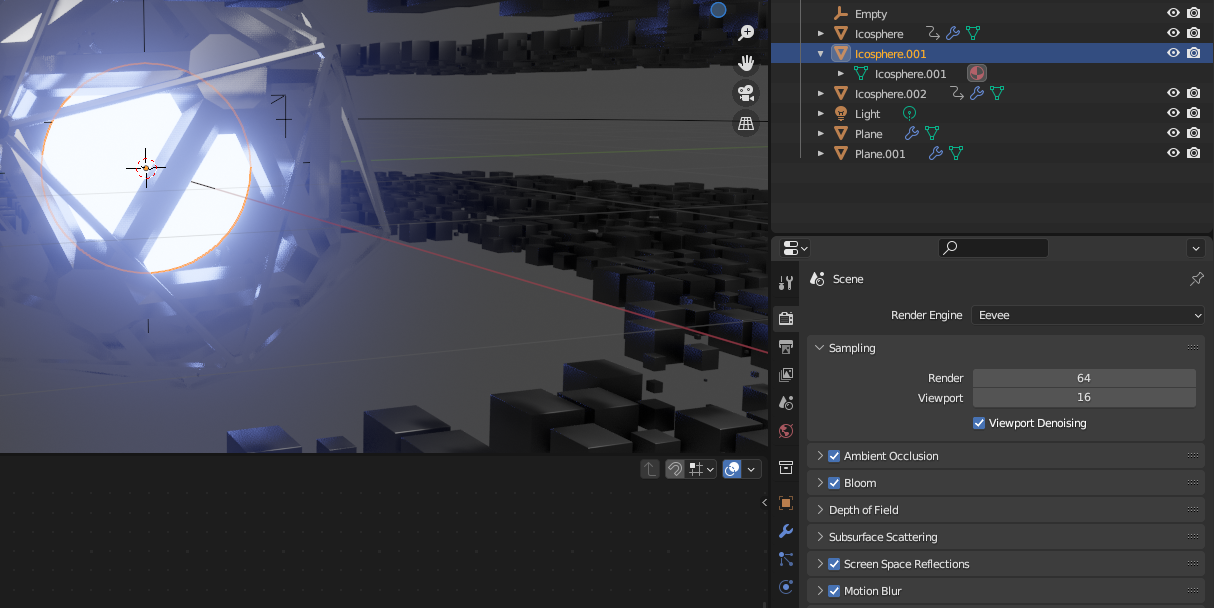
Task: Toggle the camera view gizmo
Action: [x=746, y=93]
